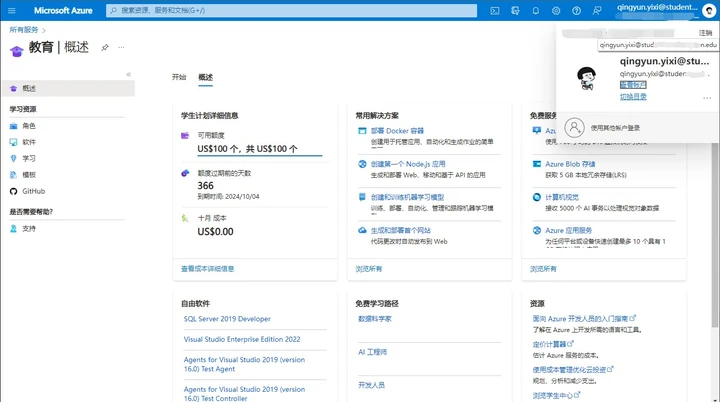
Task: Open 支持 in the sidebar
Action: coord(29,228)
